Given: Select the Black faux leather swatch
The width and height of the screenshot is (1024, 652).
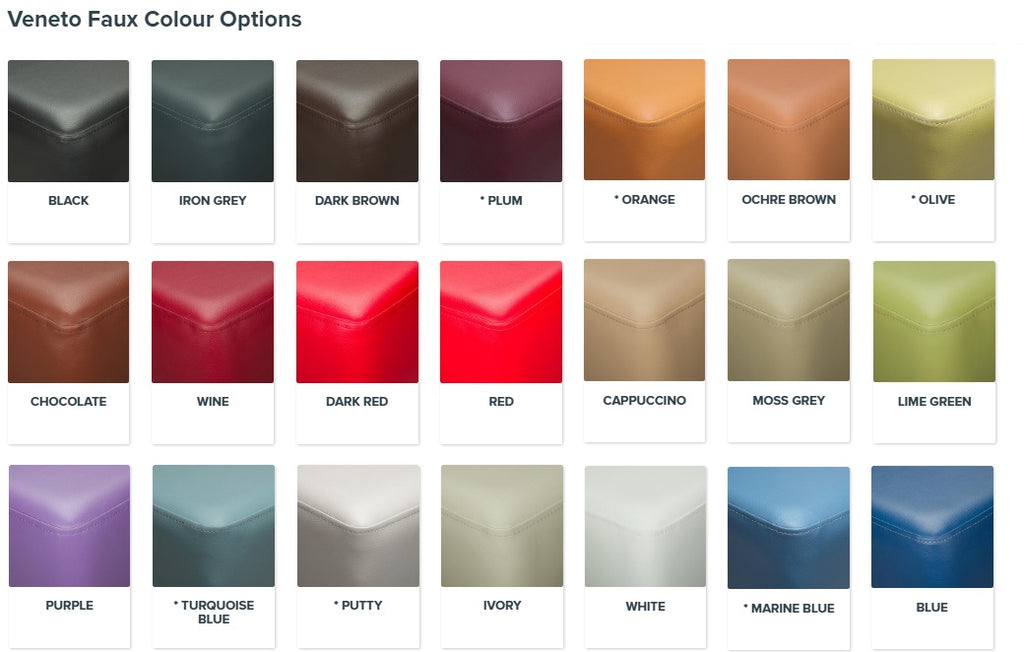Looking at the screenshot, I should click(x=69, y=121).
